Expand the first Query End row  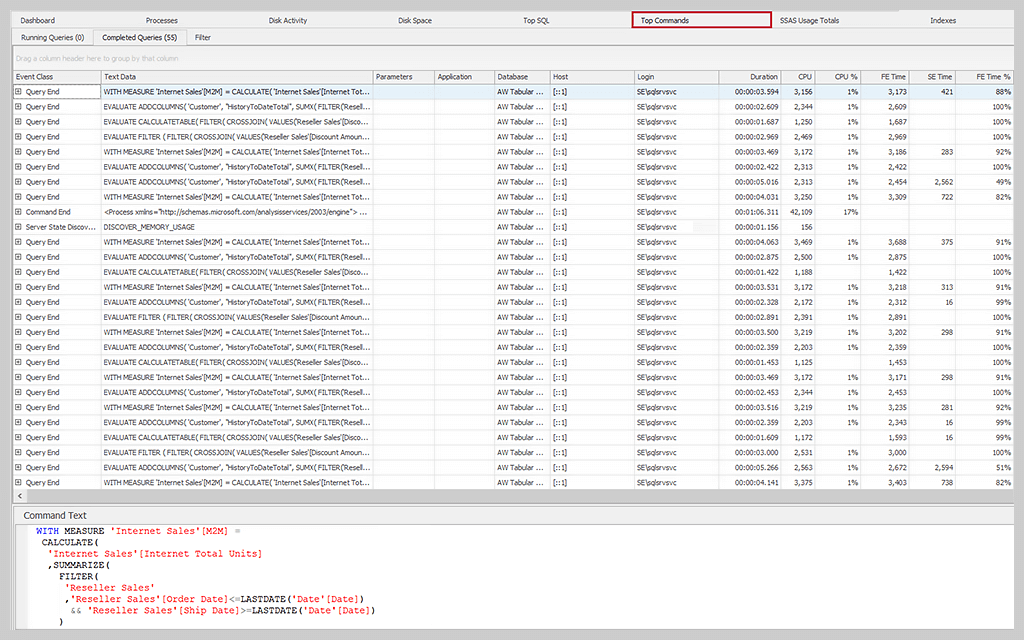[18, 92]
